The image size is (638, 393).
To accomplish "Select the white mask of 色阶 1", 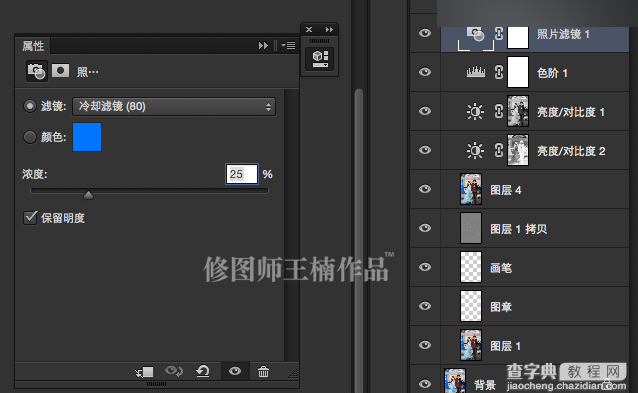I will coord(518,72).
